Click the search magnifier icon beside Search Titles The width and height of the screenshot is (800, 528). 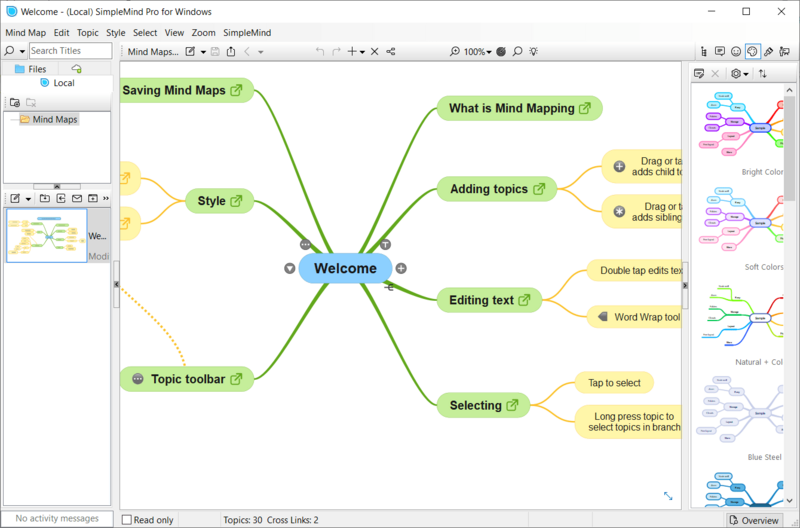[9, 51]
